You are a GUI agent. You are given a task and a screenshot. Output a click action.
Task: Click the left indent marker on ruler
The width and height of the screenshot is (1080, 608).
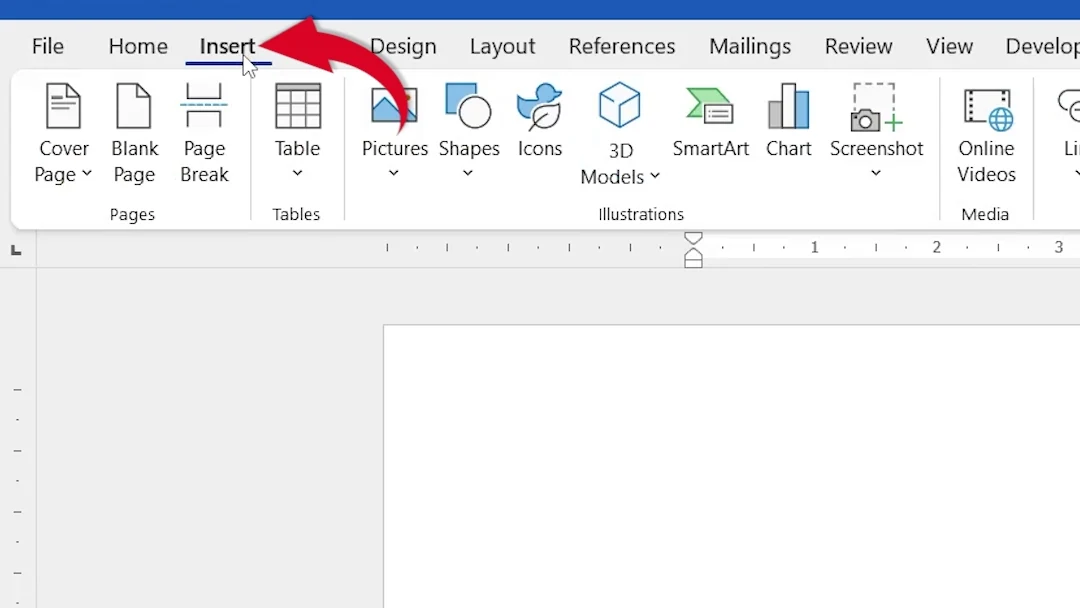(x=694, y=262)
